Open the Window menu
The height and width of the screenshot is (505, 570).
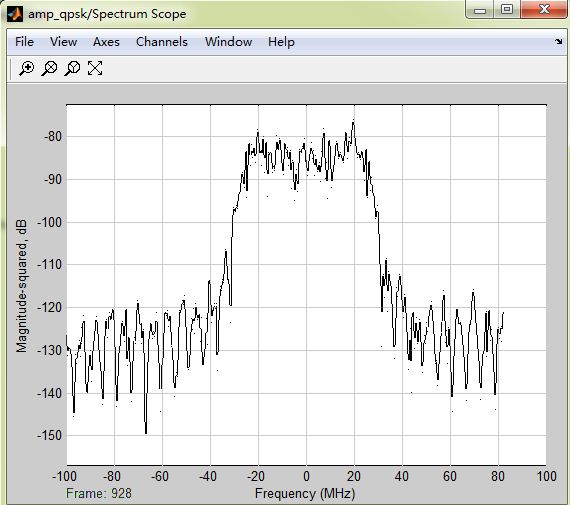coord(228,41)
